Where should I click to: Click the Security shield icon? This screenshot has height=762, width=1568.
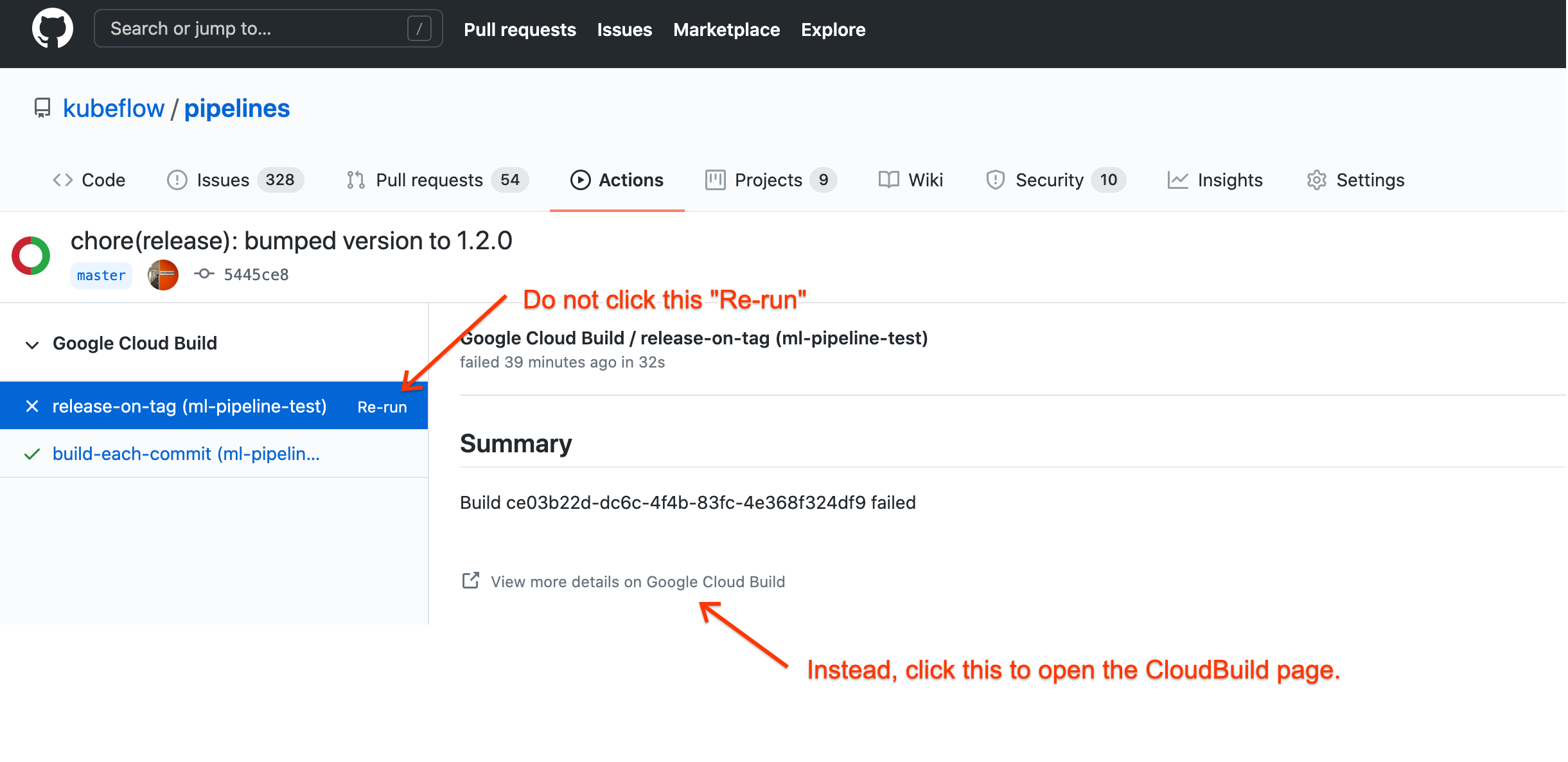(x=995, y=180)
